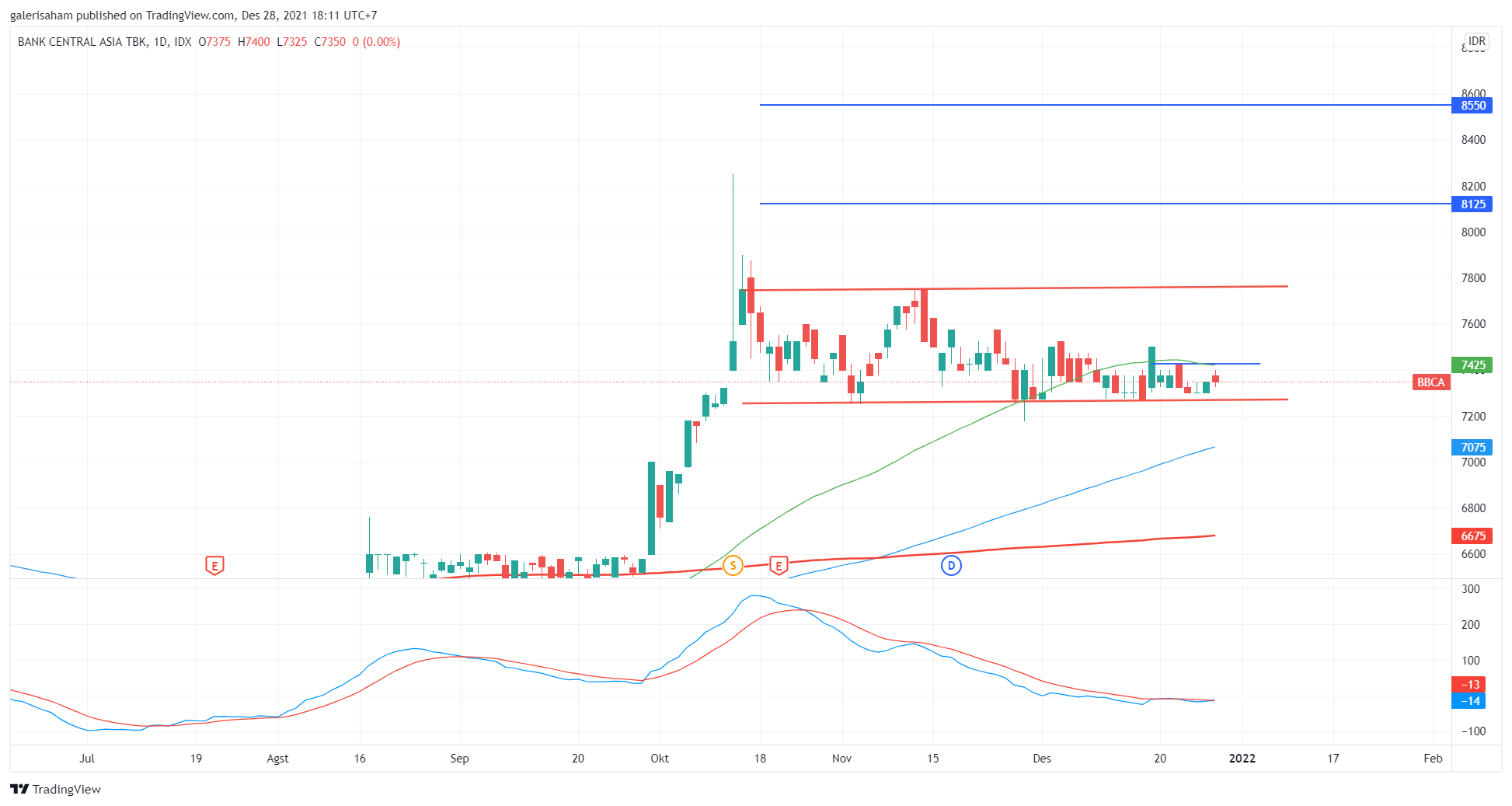Click the change value 0 (0.00%)
This screenshot has width=1512, height=806.
376,42
